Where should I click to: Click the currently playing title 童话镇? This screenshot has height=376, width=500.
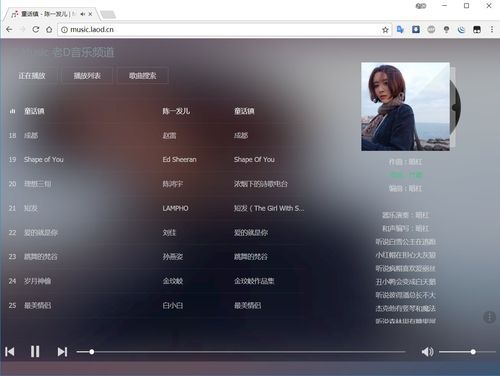(x=34, y=111)
